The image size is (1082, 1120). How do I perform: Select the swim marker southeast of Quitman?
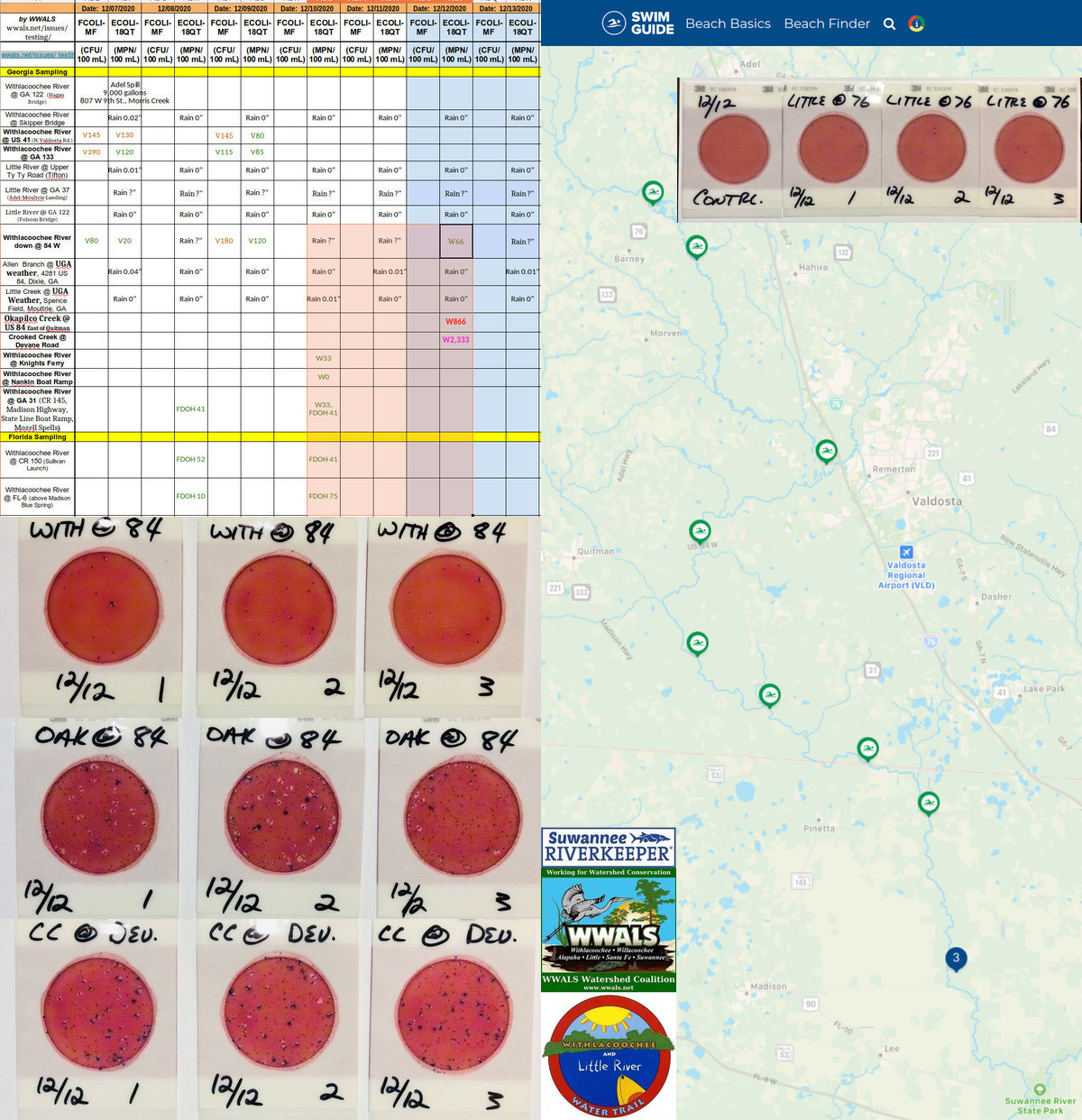point(697,644)
